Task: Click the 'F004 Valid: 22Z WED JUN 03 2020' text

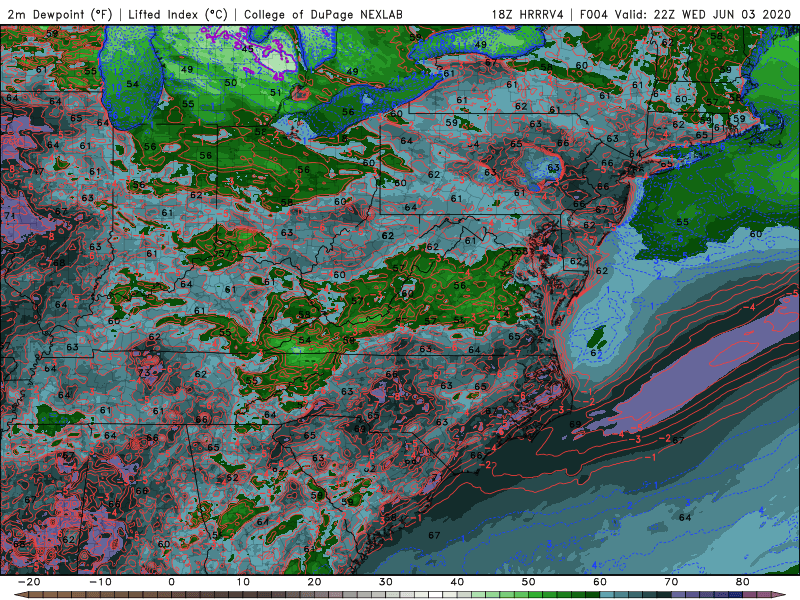Action: tap(685, 14)
